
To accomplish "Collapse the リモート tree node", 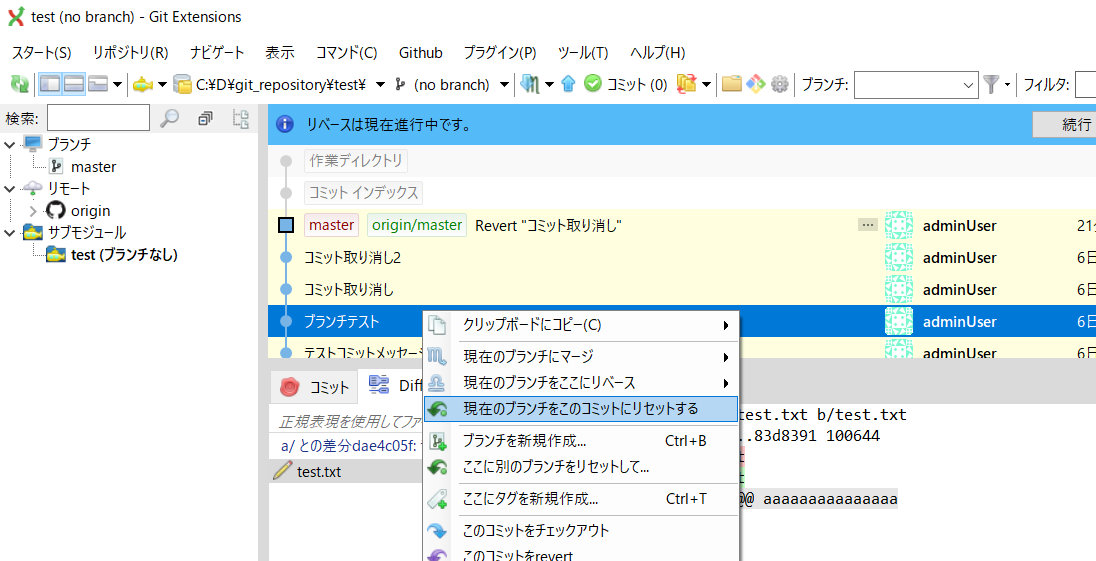I will tap(10, 188).
